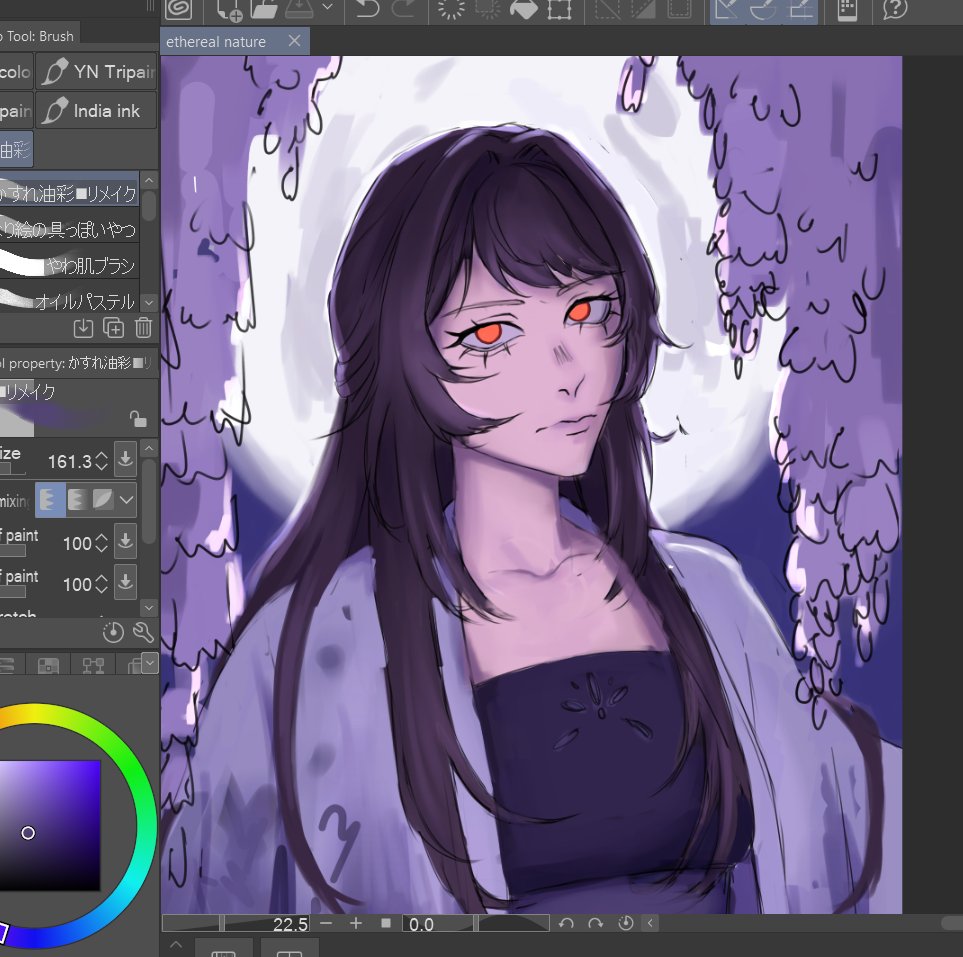Screen dimensions: 963x957
Task: Redo the undone action
Action: (404, 9)
